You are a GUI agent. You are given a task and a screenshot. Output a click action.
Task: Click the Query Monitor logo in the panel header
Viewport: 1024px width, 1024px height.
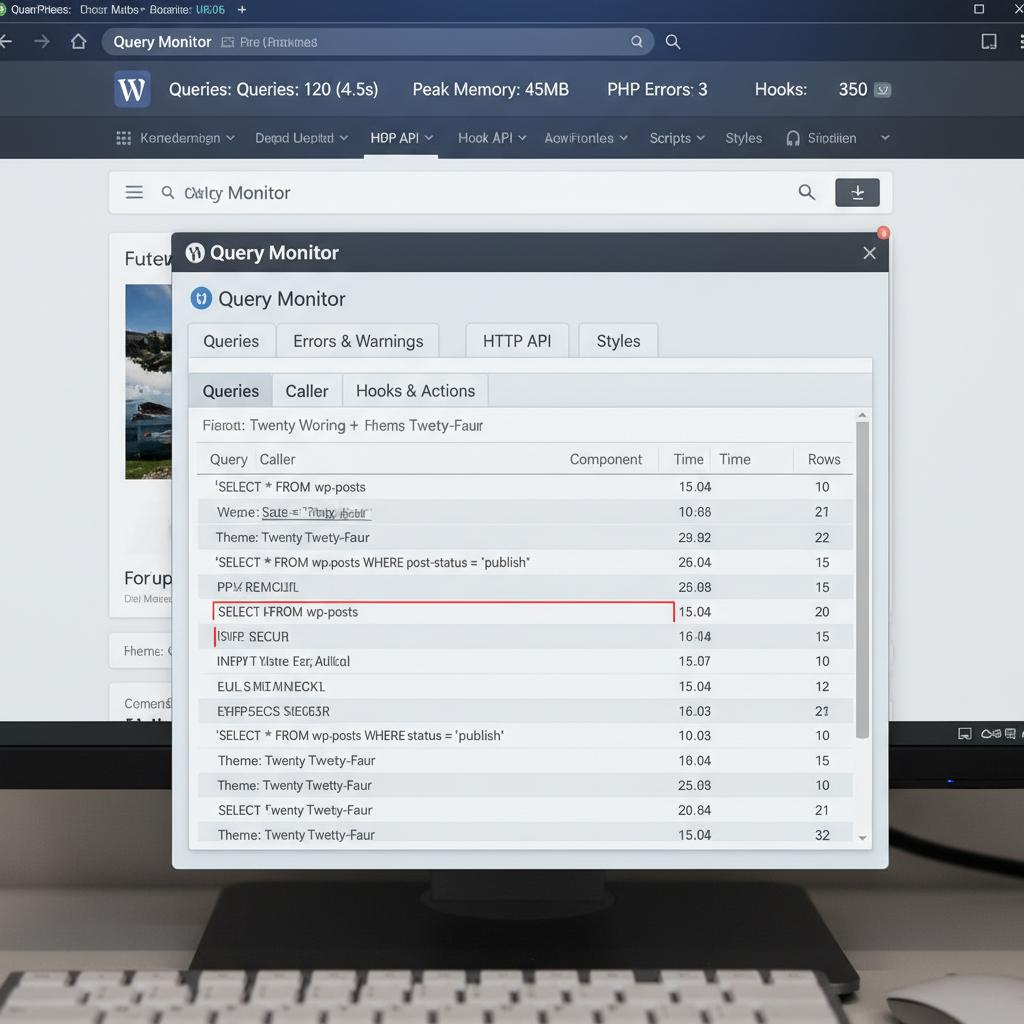point(196,253)
